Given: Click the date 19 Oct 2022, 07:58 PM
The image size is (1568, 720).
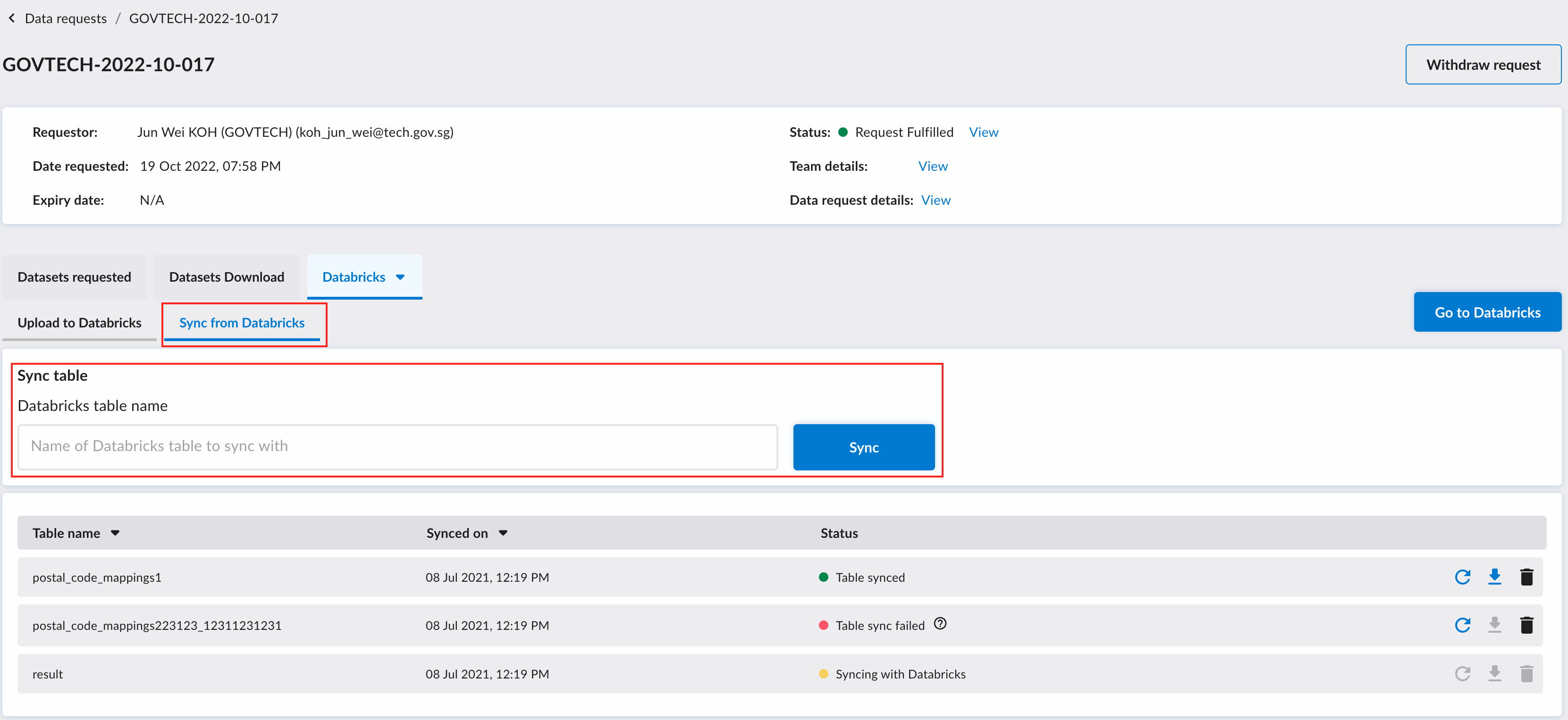Looking at the screenshot, I should pyautogui.click(x=210, y=166).
